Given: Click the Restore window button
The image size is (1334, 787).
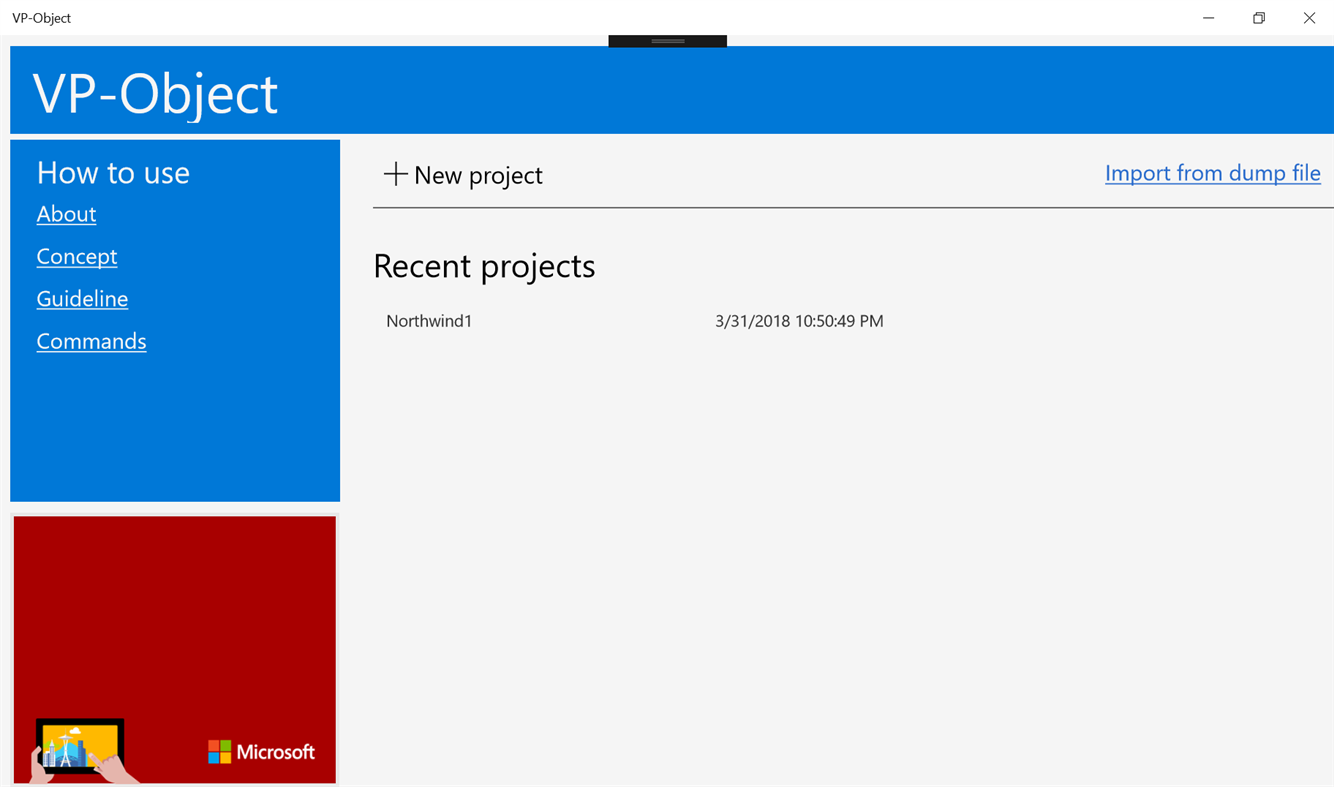Looking at the screenshot, I should coord(1258,17).
